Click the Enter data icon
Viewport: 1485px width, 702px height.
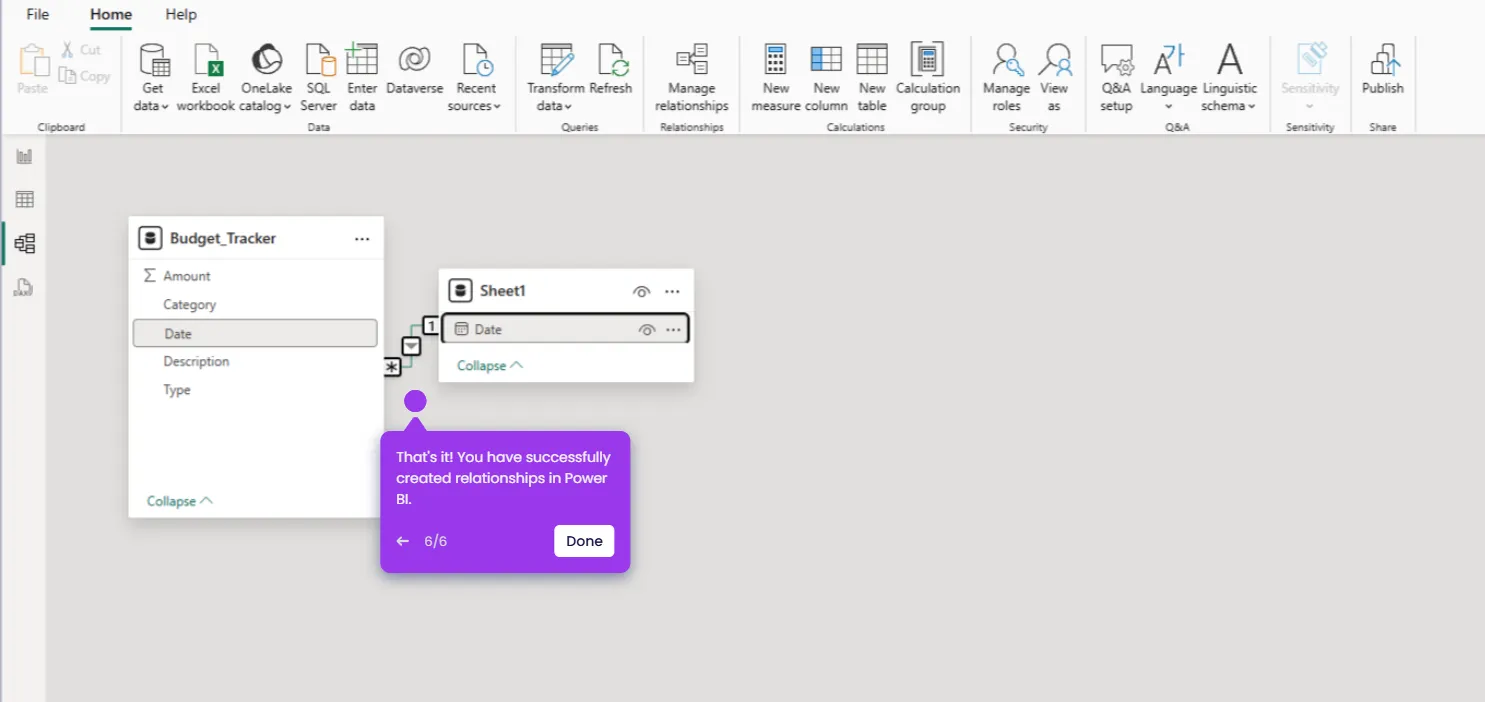[x=362, y=60]
